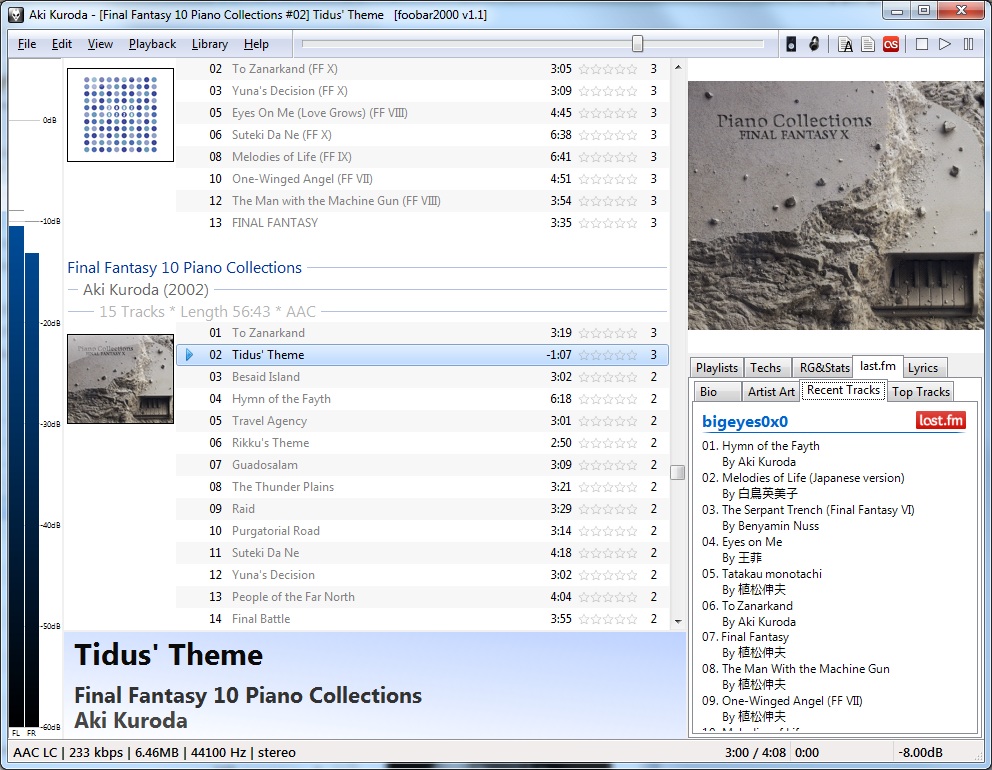
Task: Click rating stars for People of the Far North
Action: (607, 597)
